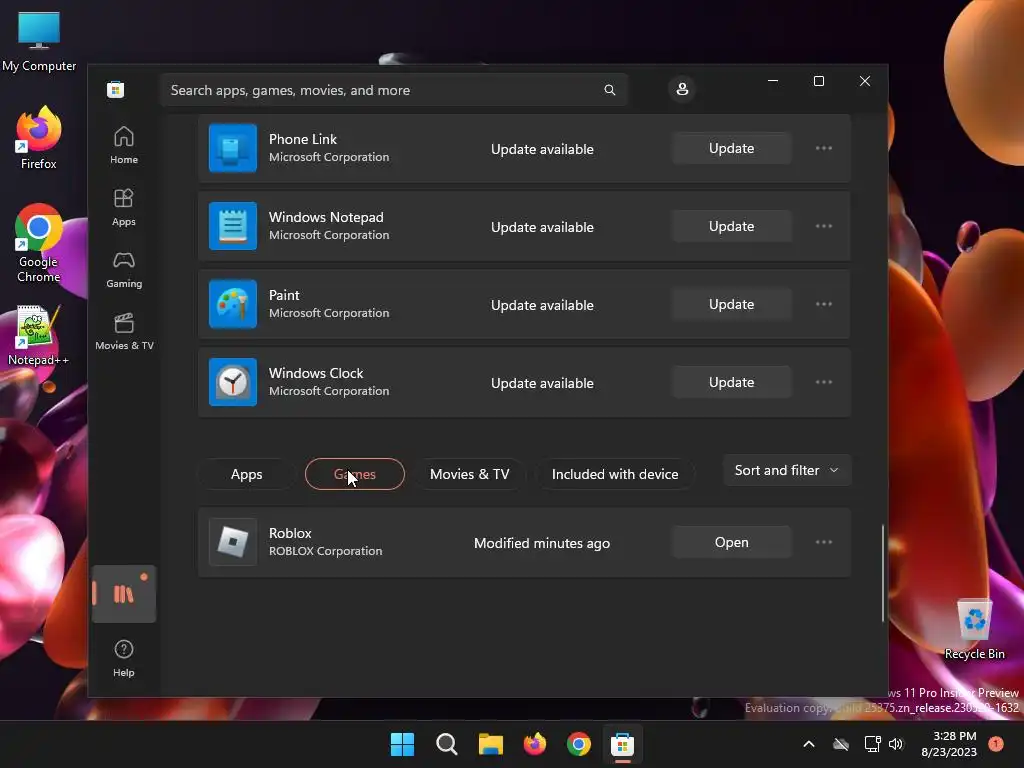Open volume control in system tray
Image resolution: width=1024 pixels, height=768 pixels.
coord(896,744)
